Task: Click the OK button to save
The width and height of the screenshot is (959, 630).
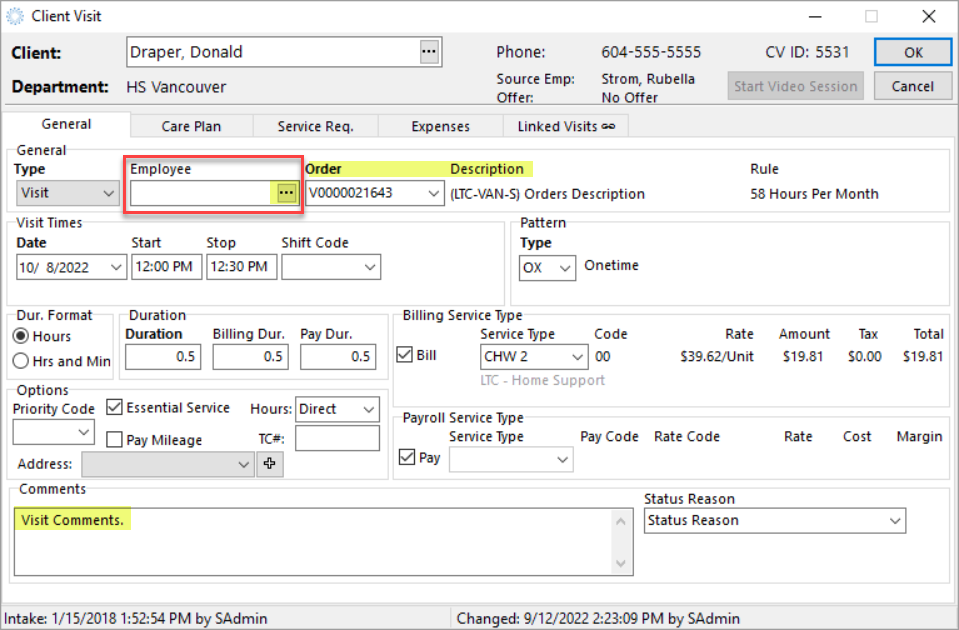Action: tap(912, 51)
